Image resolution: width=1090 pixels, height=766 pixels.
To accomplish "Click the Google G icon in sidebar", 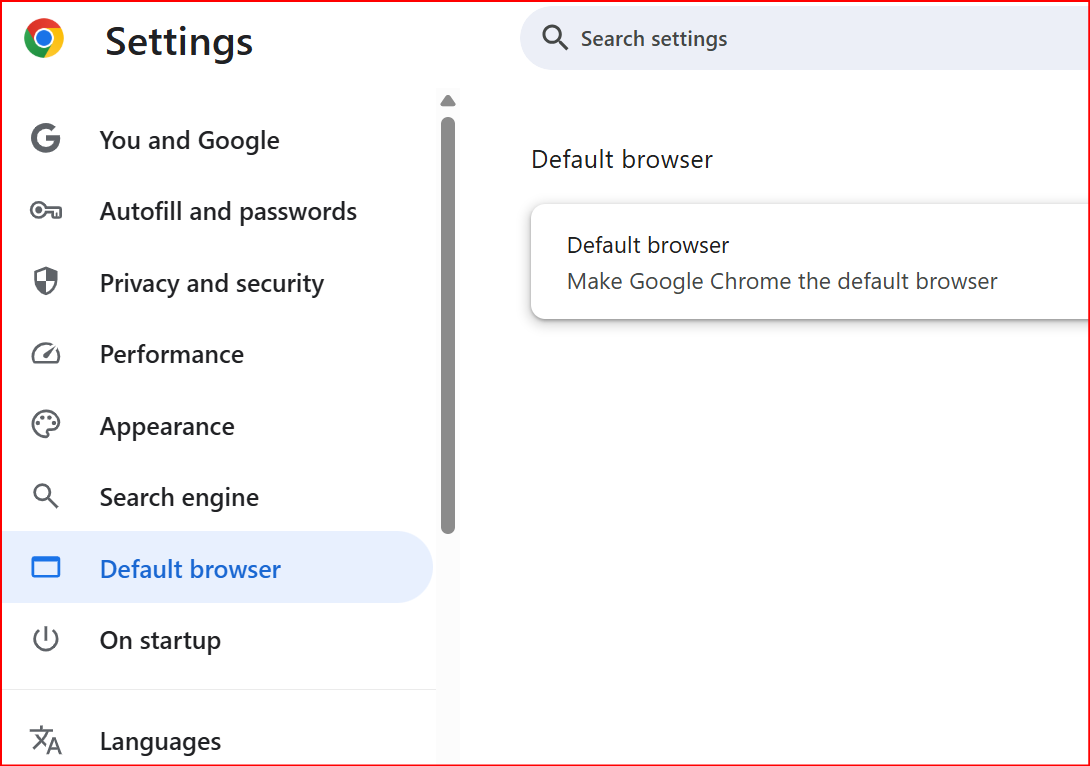I will tap(46, 139).
